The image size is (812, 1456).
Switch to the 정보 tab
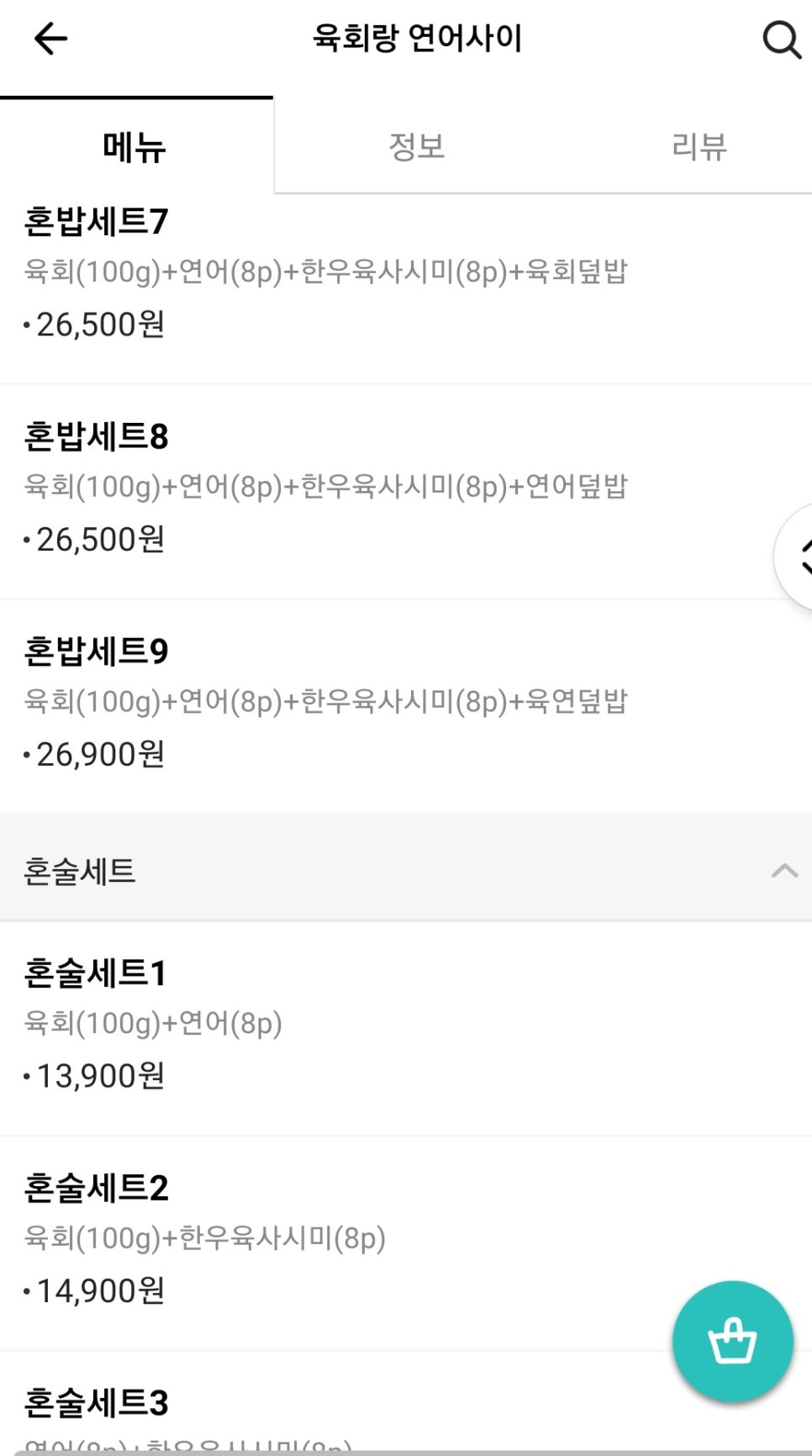[416, 147]
